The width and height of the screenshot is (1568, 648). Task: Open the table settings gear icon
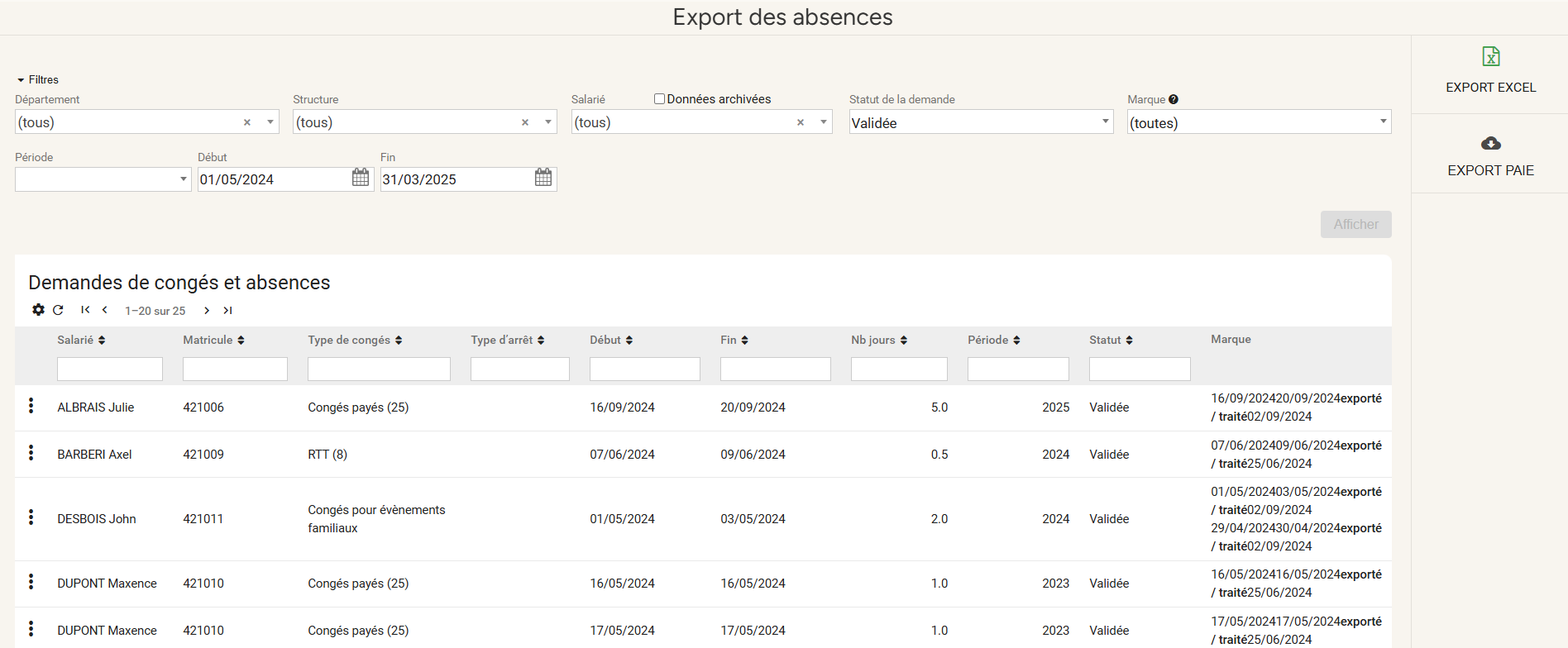click(x=38, y=310)
